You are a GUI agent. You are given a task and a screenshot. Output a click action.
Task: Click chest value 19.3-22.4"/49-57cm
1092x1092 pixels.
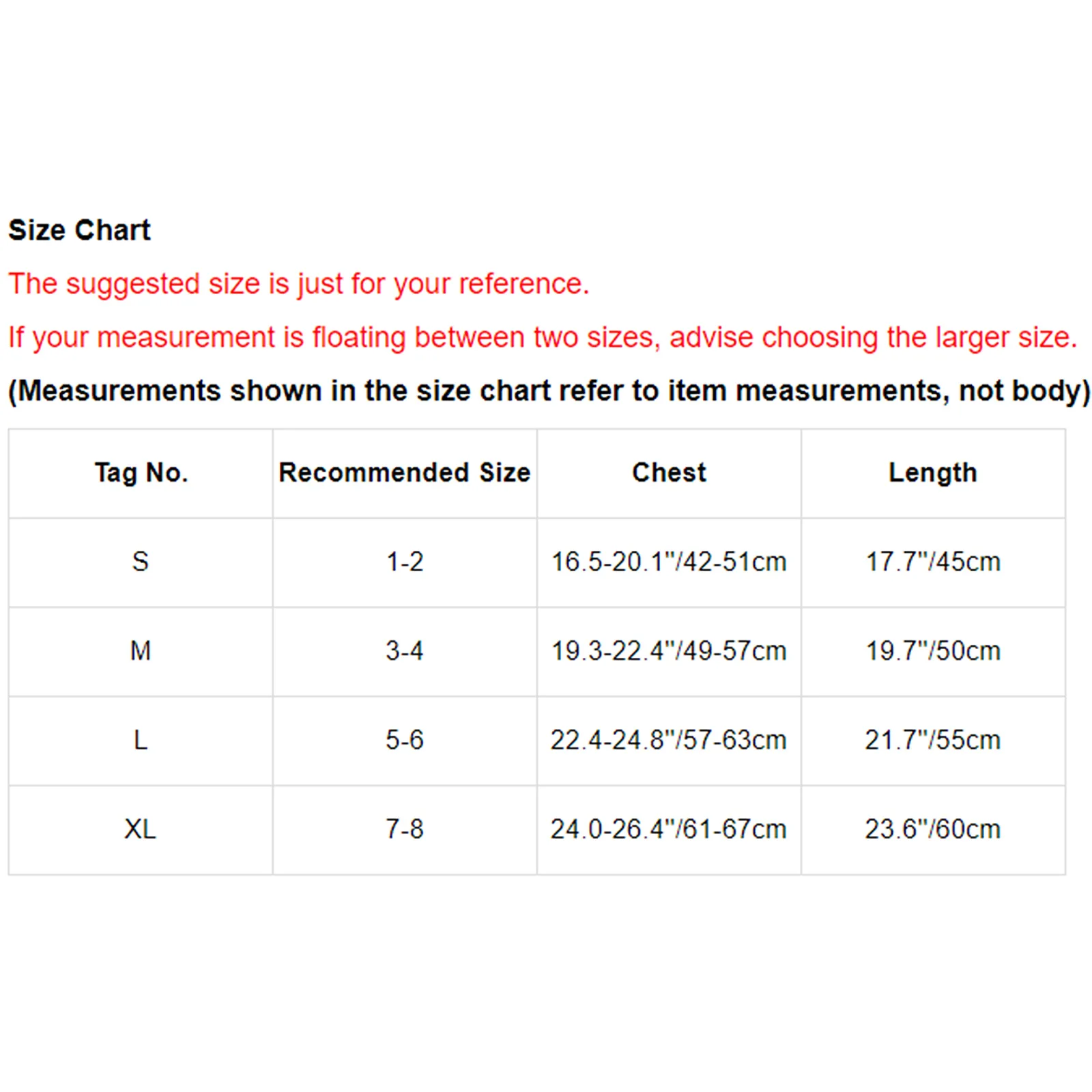click(669, 651)
